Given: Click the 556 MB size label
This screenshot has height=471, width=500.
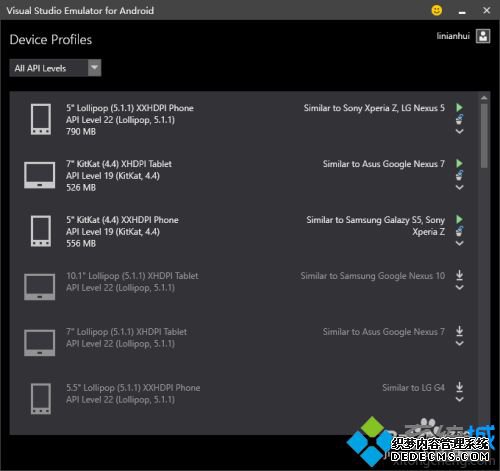Looking at the screenshot, I should 81,244.
